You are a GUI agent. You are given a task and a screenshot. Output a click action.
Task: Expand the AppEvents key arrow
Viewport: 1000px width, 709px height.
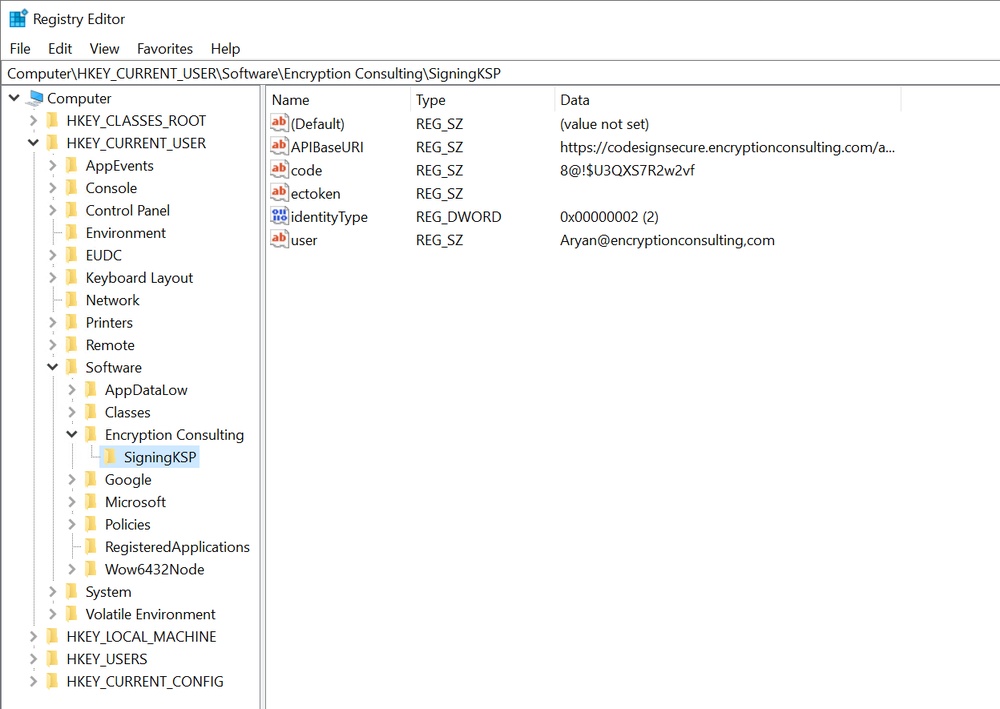coord(52,166)
